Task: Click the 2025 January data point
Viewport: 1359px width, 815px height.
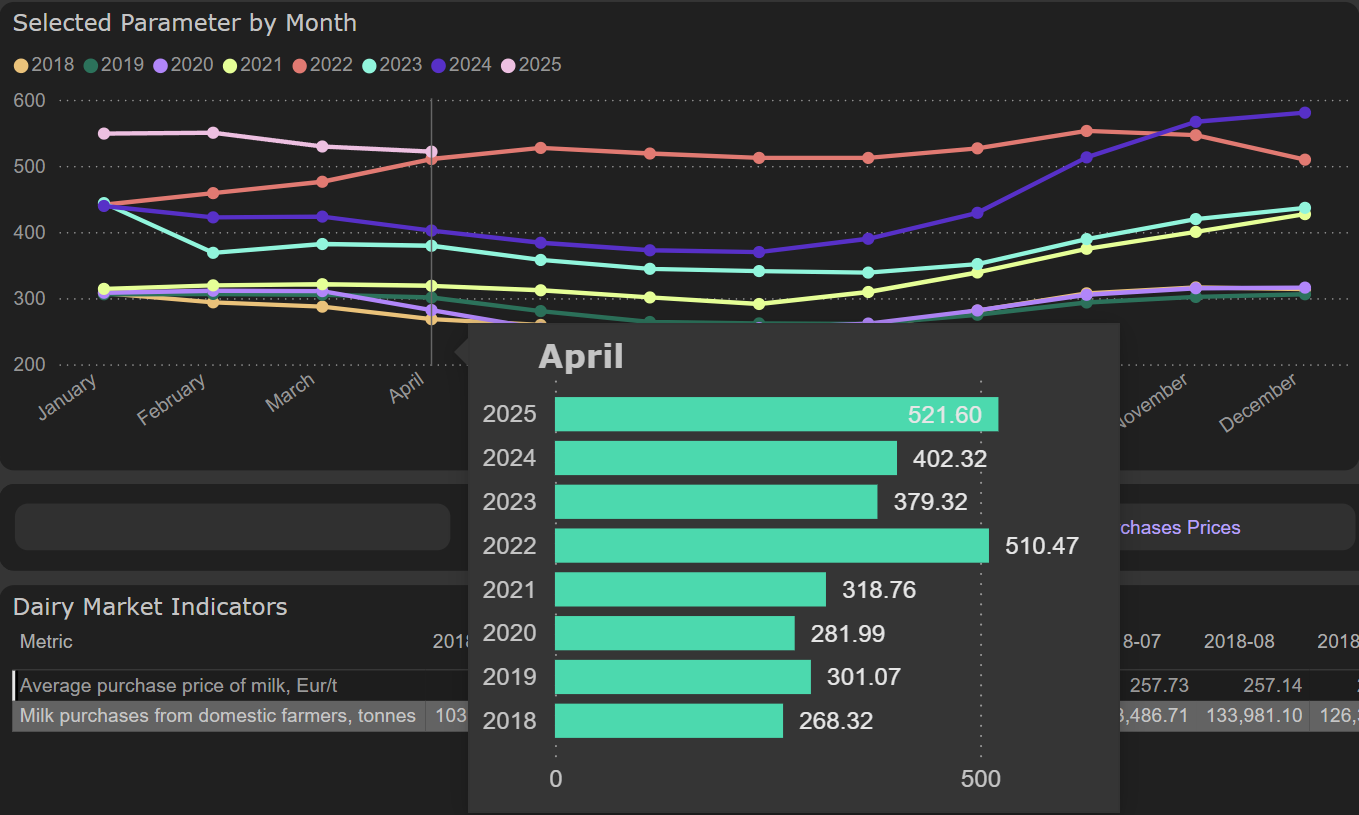Action: tap(104, 134)
